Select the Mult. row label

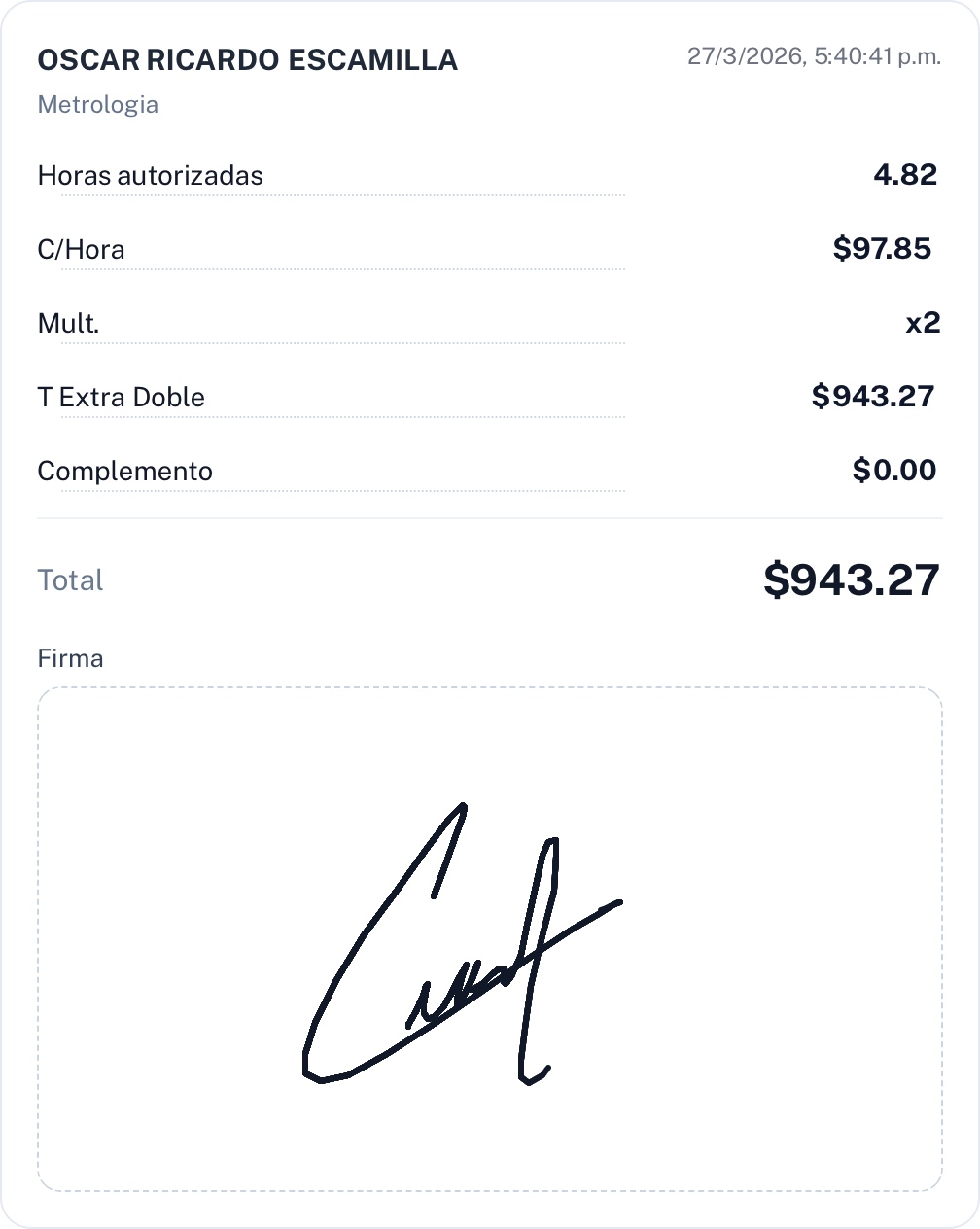coord(68,324)
